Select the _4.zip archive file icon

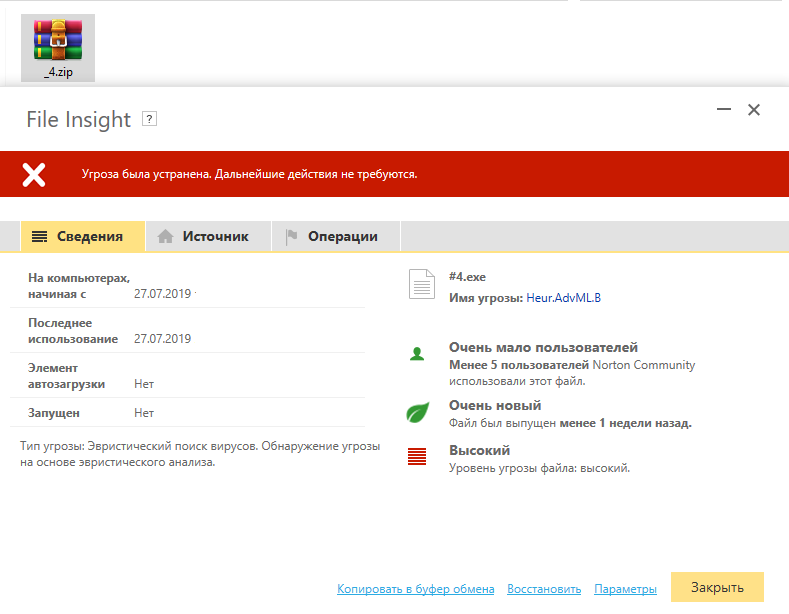tap(58, 48)
